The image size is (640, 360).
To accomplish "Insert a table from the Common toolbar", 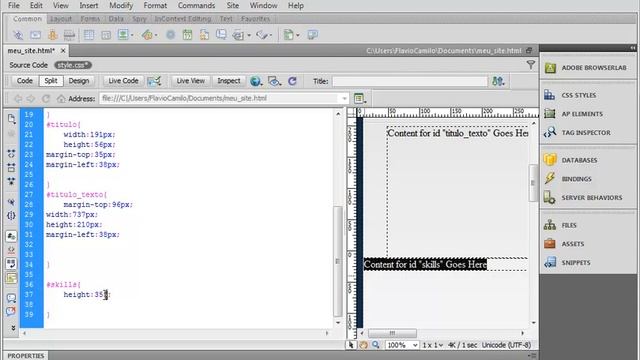I will point(89,35).
